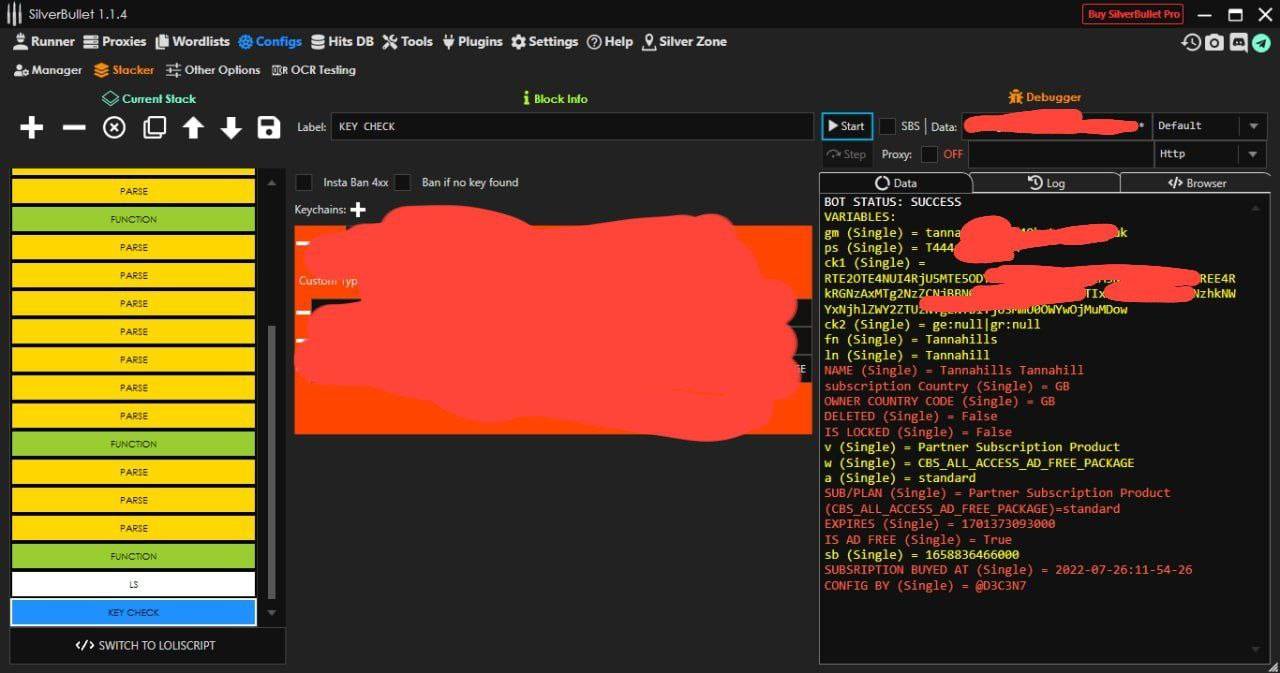
Task: Switch to the Other Options sub-tab
Action: 213,70
